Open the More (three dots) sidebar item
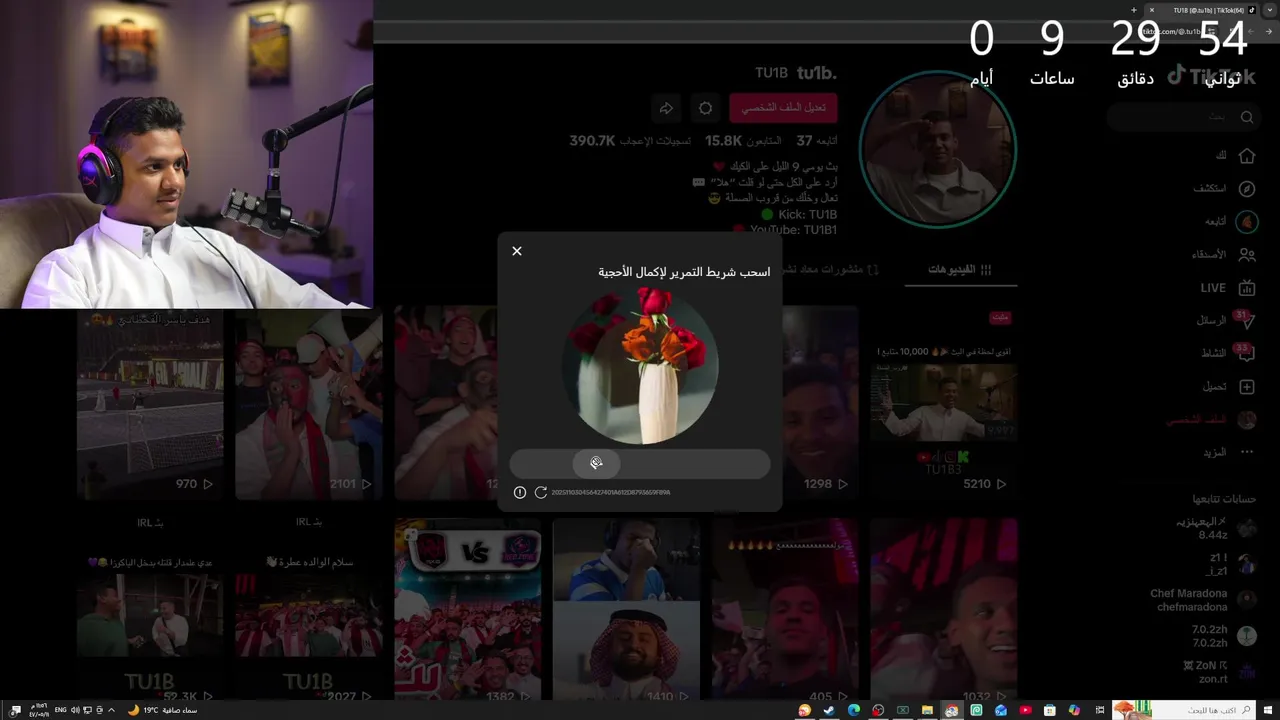 point(1246,452)
